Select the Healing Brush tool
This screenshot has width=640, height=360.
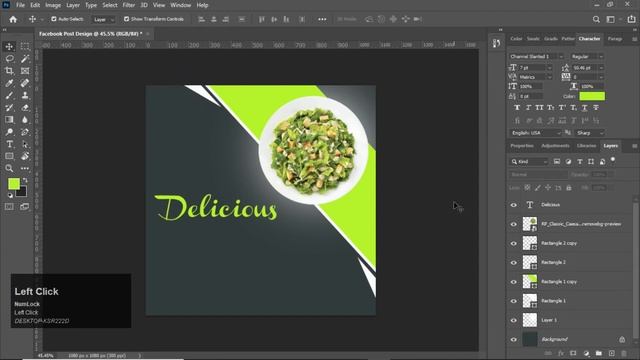click(x=25, y=83)
